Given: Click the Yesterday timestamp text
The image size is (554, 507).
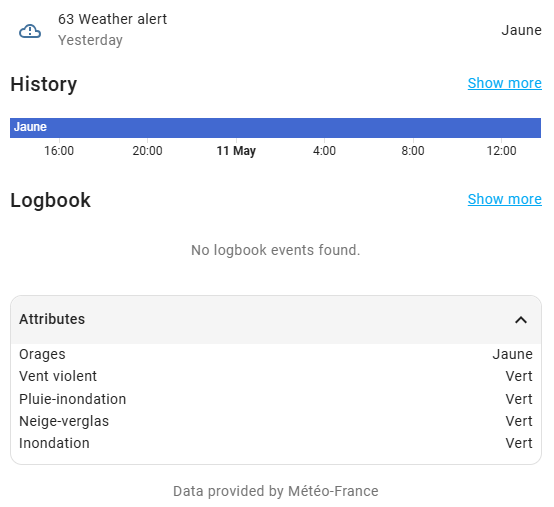Looking at the screenshot, I should pos(90,40).
